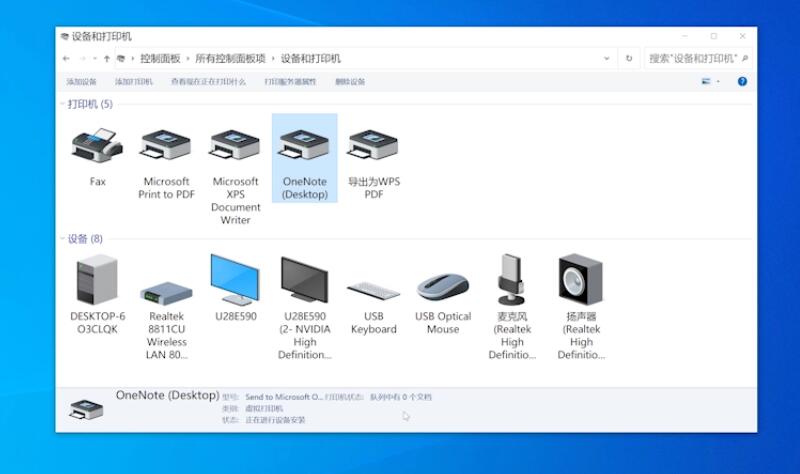This screenshot has height=474, width=800.
Task: Go up one level with up arrow
Action: 107,59
